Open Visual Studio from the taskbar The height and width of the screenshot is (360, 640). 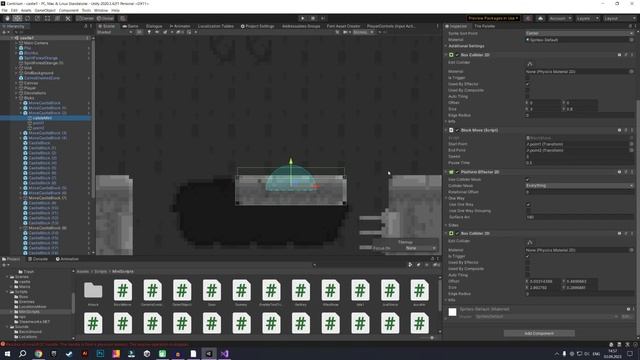point(224,354)
